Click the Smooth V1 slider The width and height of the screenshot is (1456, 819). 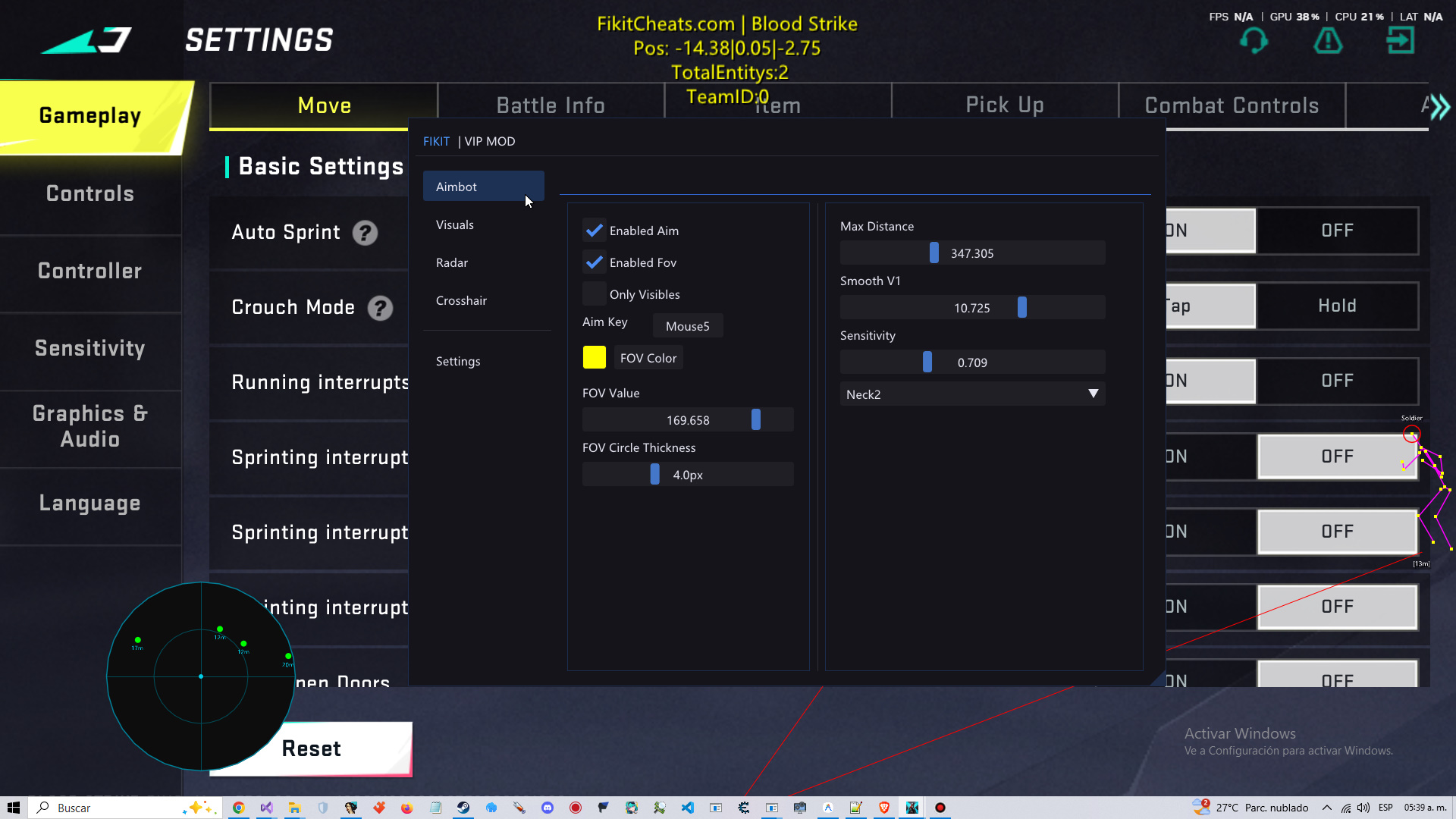click(972, 308)
